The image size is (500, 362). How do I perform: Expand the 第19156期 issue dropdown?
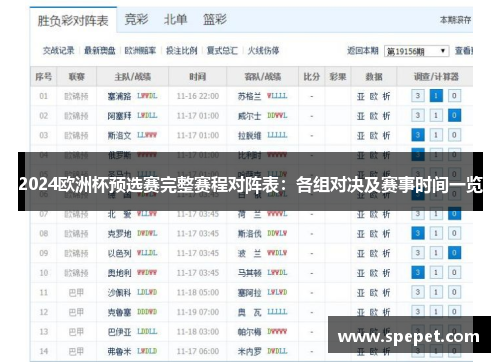click(x=417, y=51)
